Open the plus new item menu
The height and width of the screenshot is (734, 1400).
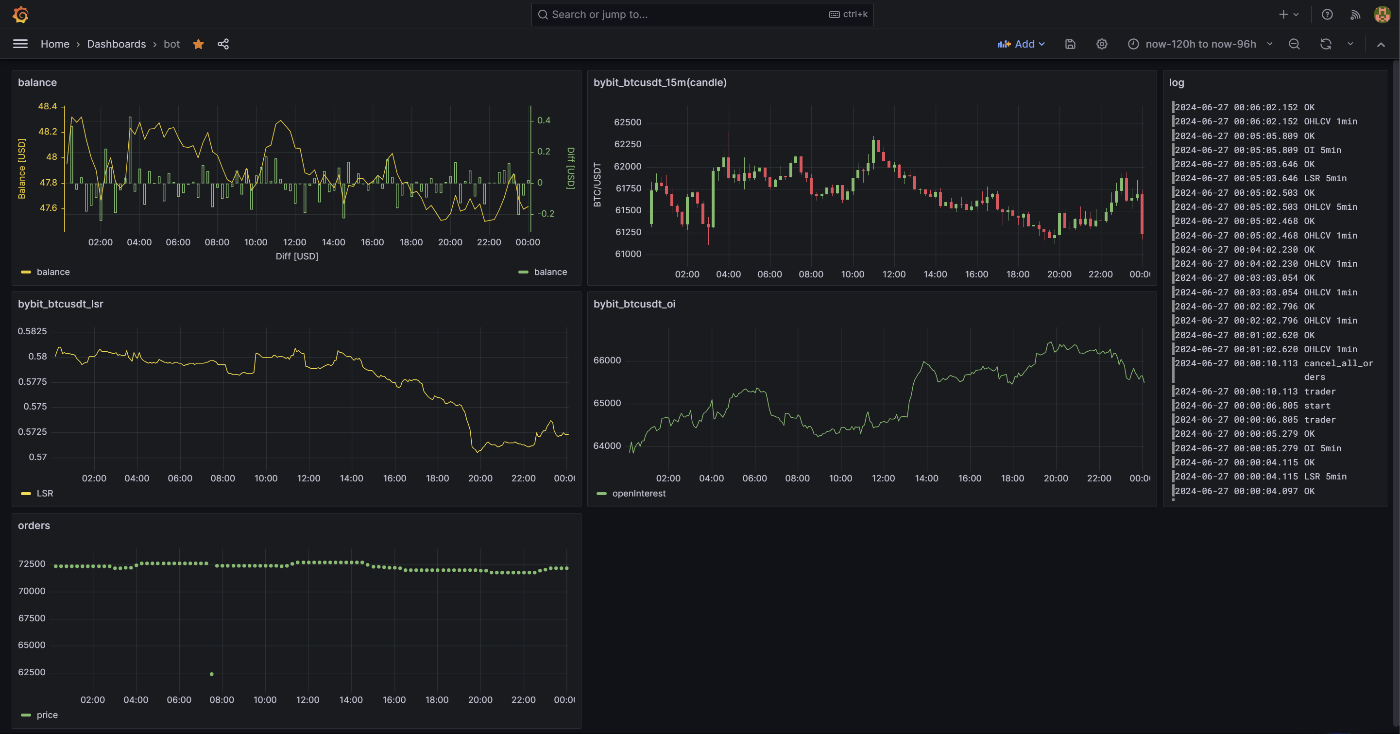(1289, 15)
